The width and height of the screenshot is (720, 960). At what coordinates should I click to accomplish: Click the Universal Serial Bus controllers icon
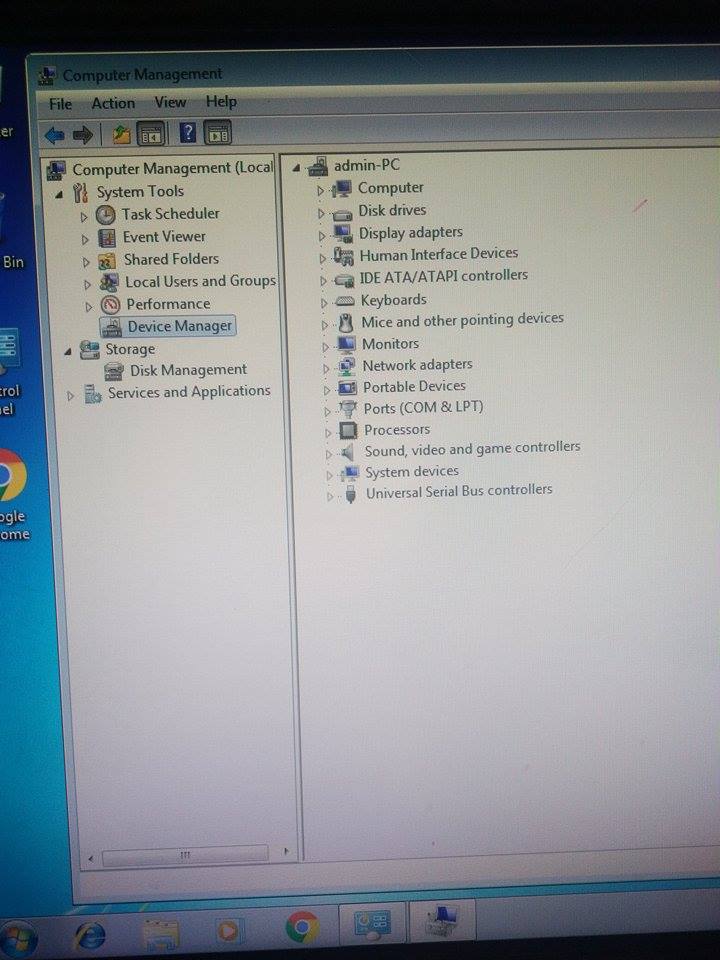[351, 493]
